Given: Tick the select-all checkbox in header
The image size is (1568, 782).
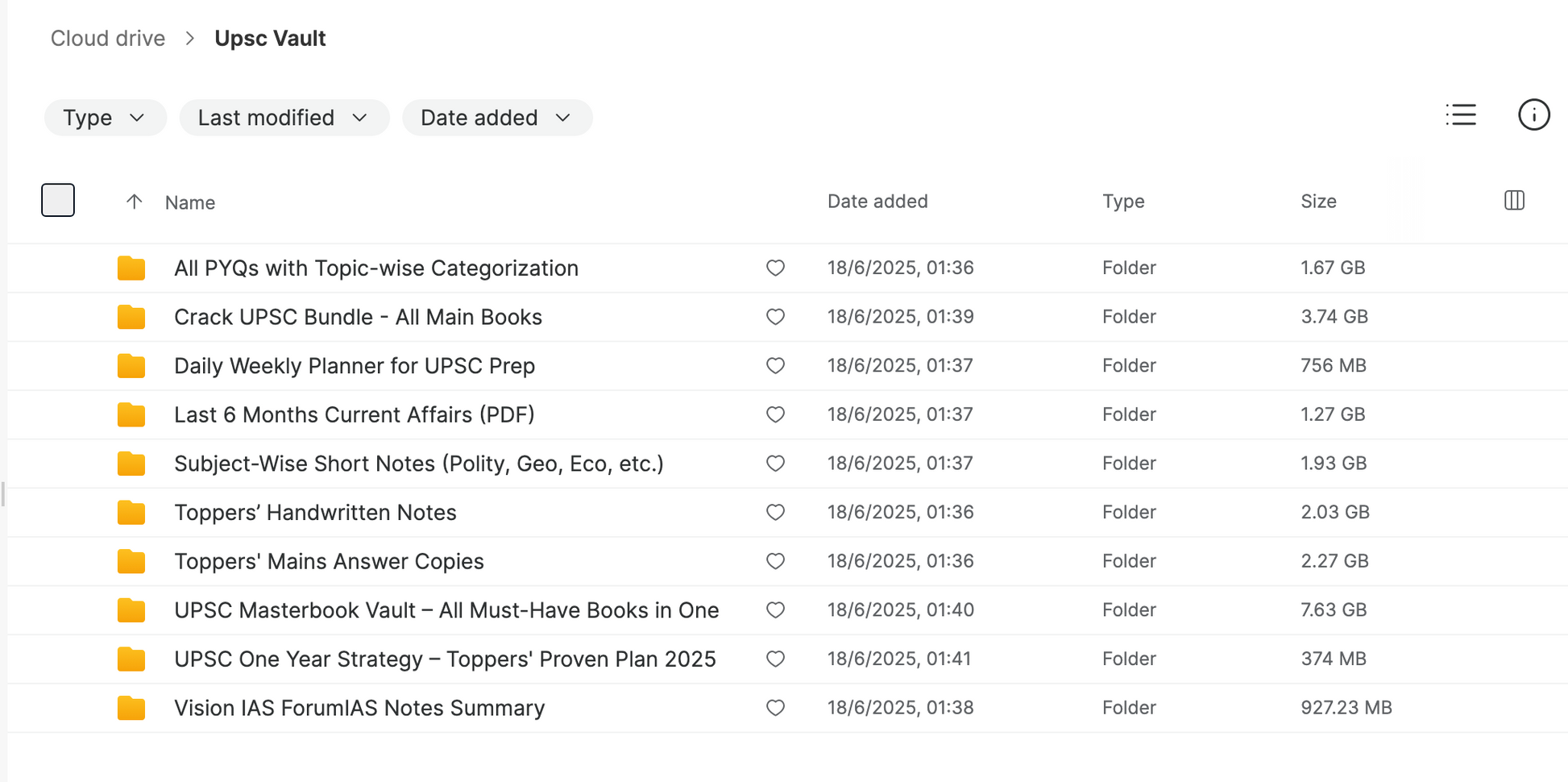Looking at the screenshot, I should coord(58,201).
